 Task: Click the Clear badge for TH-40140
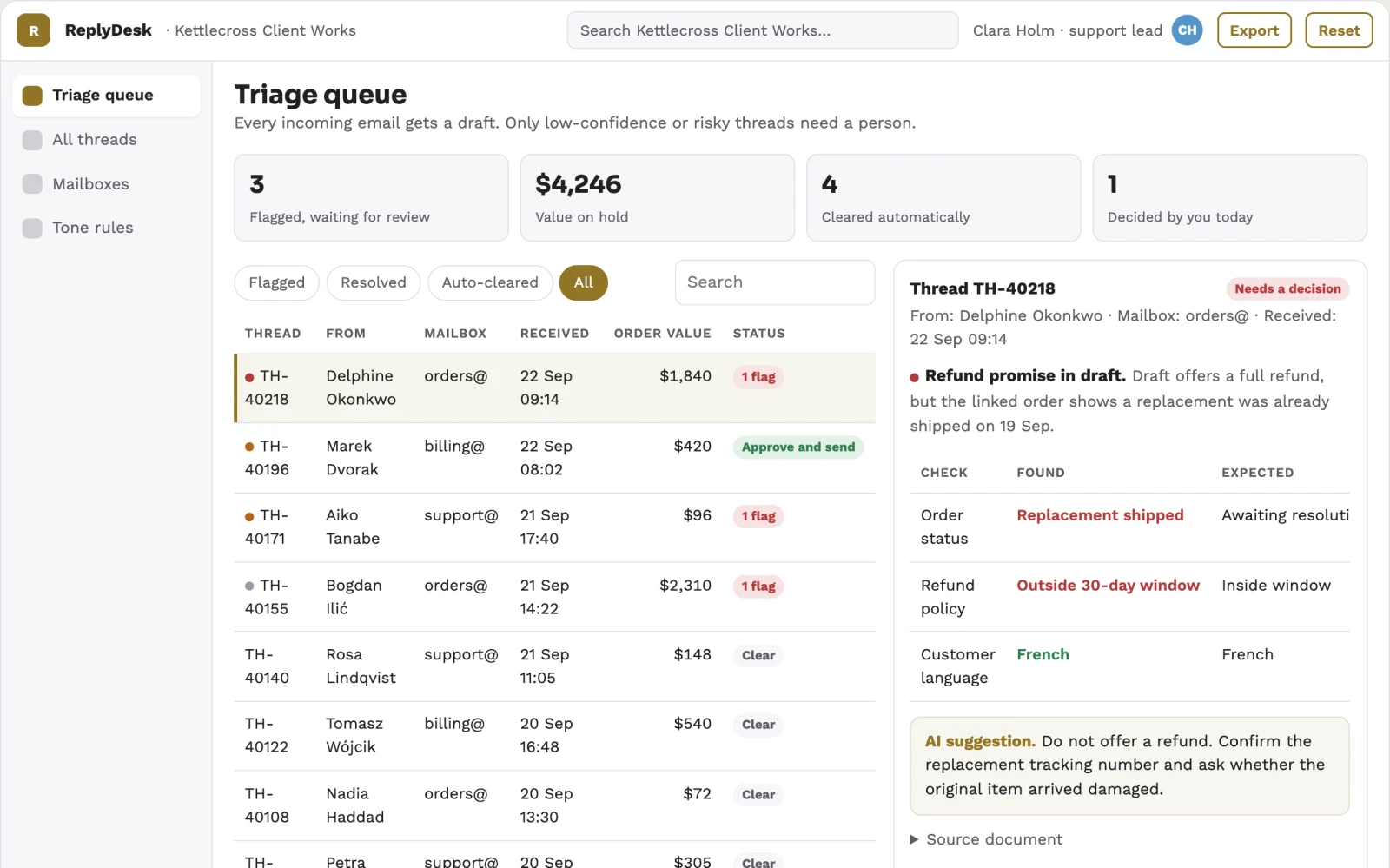[758, 655]
